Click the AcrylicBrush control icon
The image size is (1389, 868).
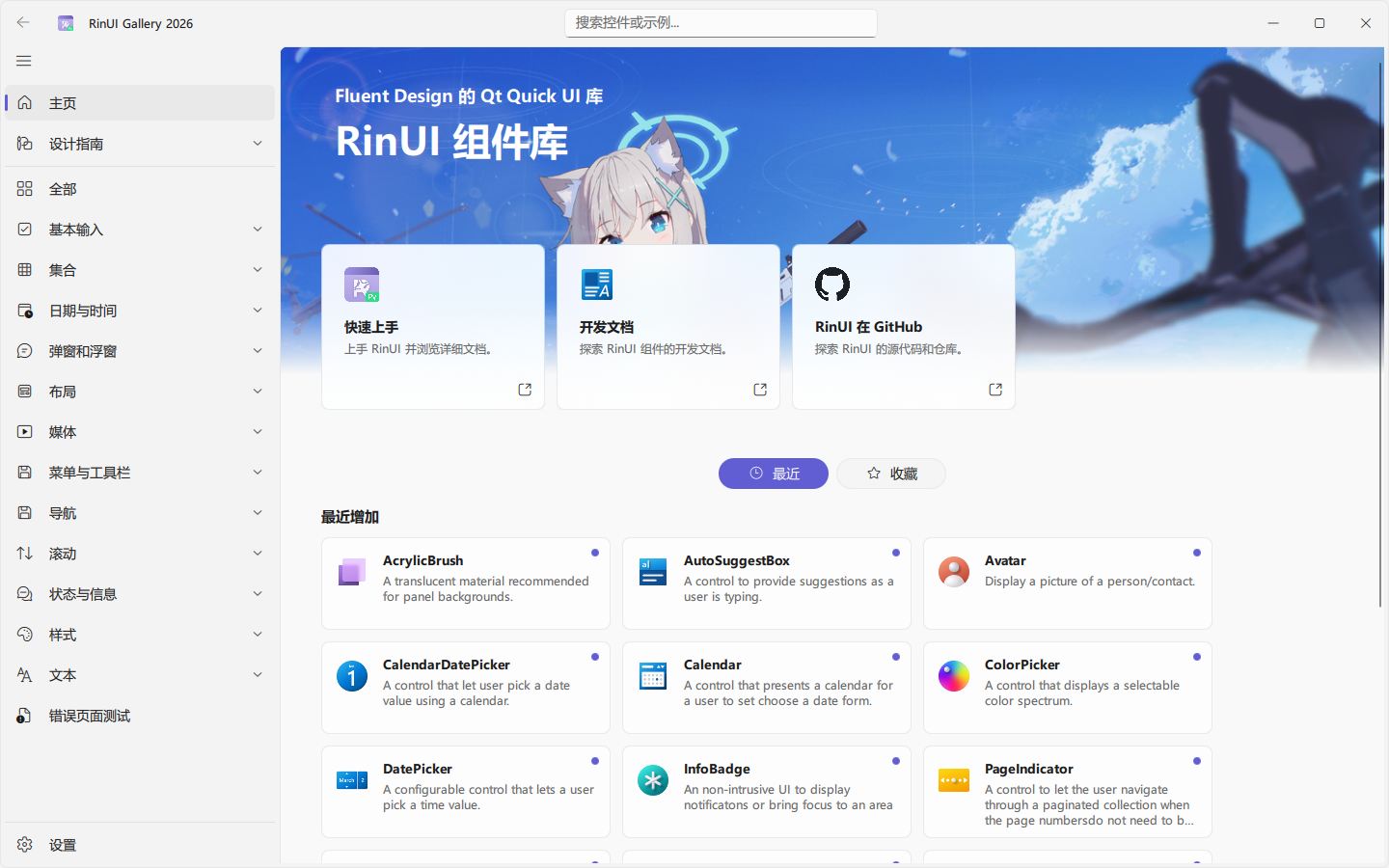(x=352, y=572)
